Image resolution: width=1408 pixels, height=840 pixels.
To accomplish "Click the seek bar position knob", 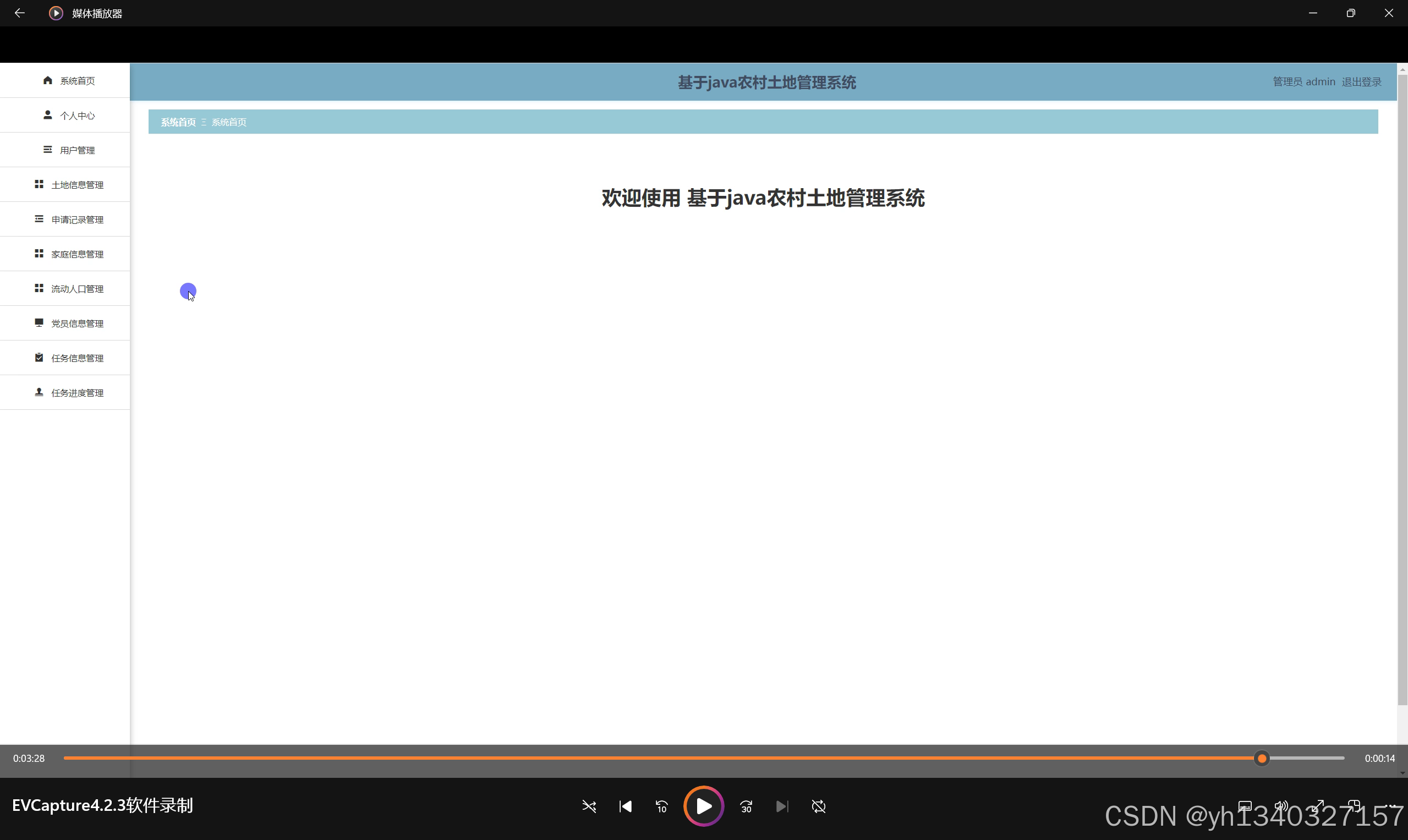I will (x=1262, y=758).
